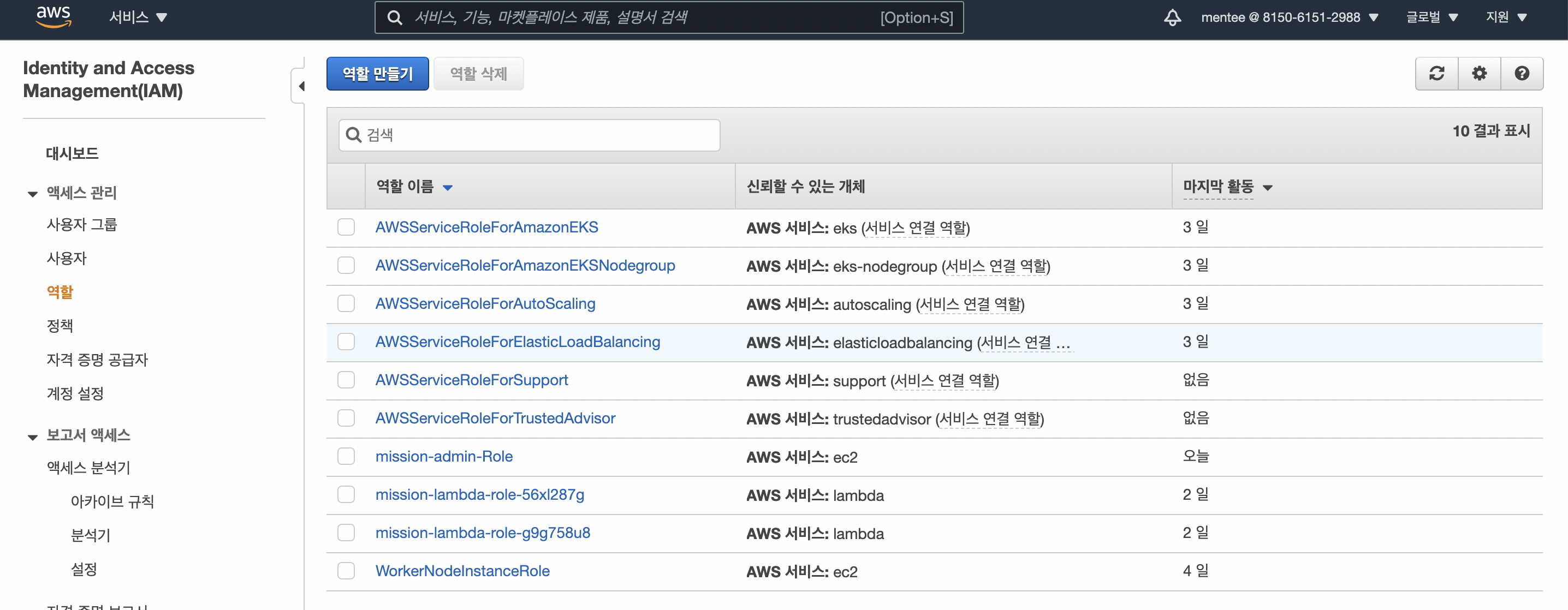Collapse the IAM sidebar arrow
This screenshot has width=1568, height=610.
(301, 86)
